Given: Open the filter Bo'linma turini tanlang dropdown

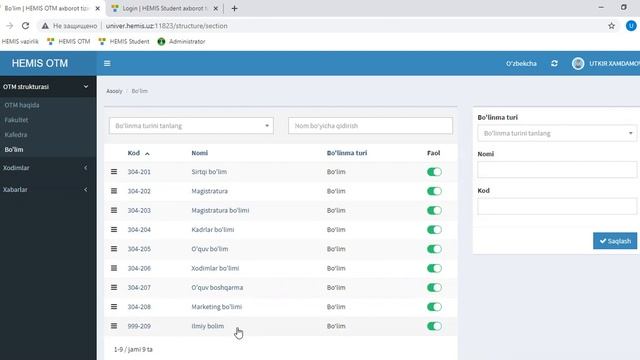Looking at the screenshot, I should coord(191,126).
